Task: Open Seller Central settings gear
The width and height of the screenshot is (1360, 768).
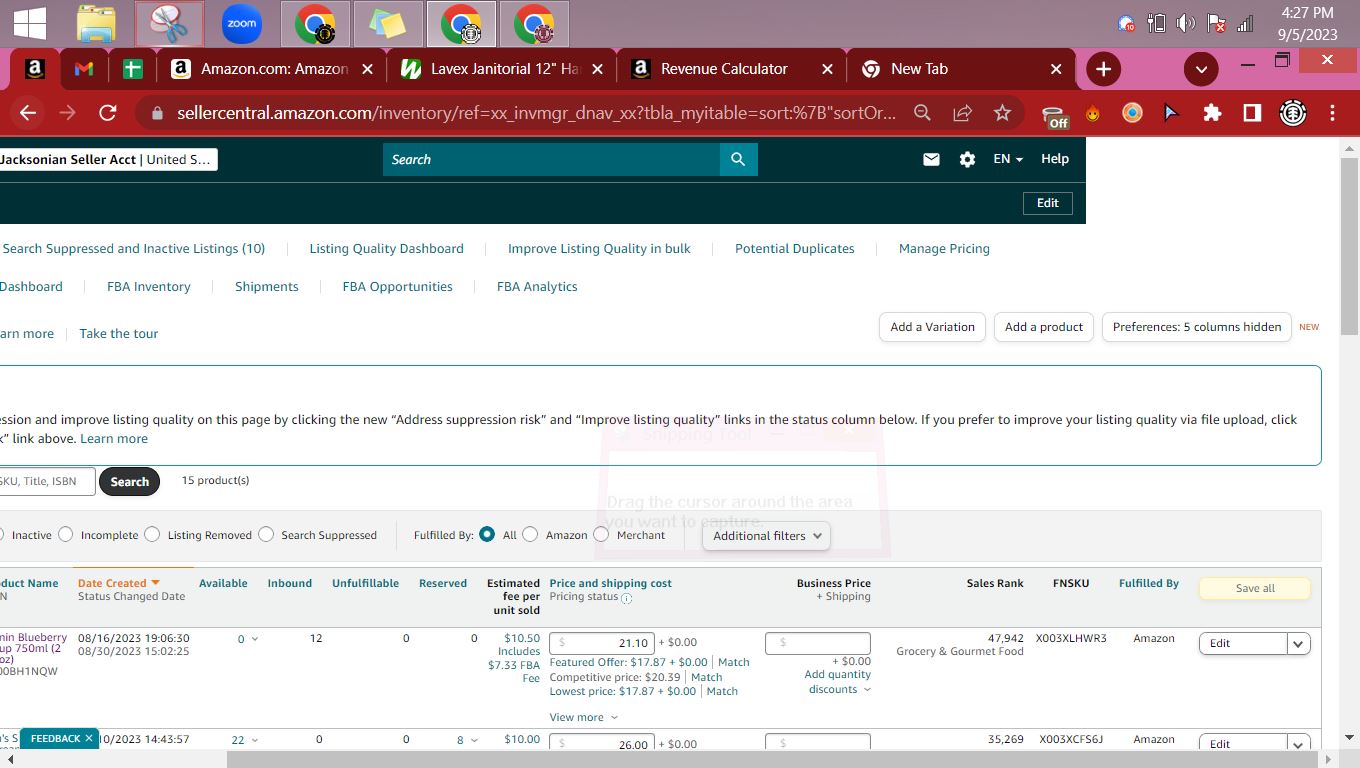Action: 967,159
